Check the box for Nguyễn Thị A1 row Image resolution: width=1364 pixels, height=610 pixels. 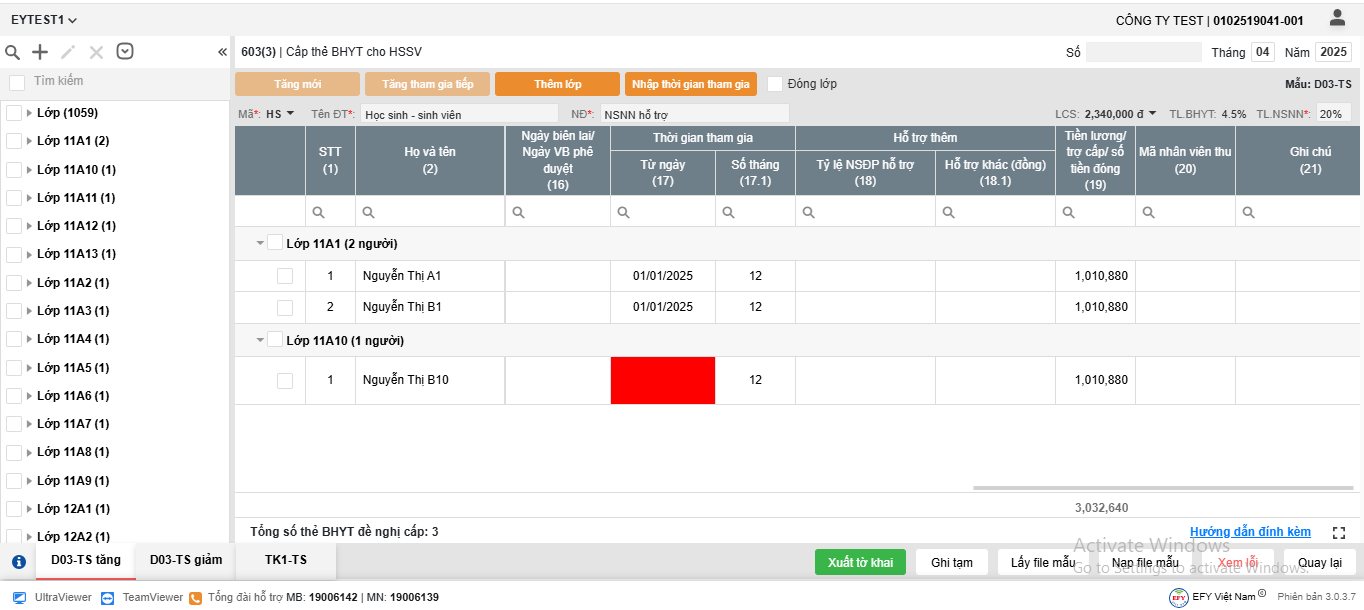click(285, 276)
